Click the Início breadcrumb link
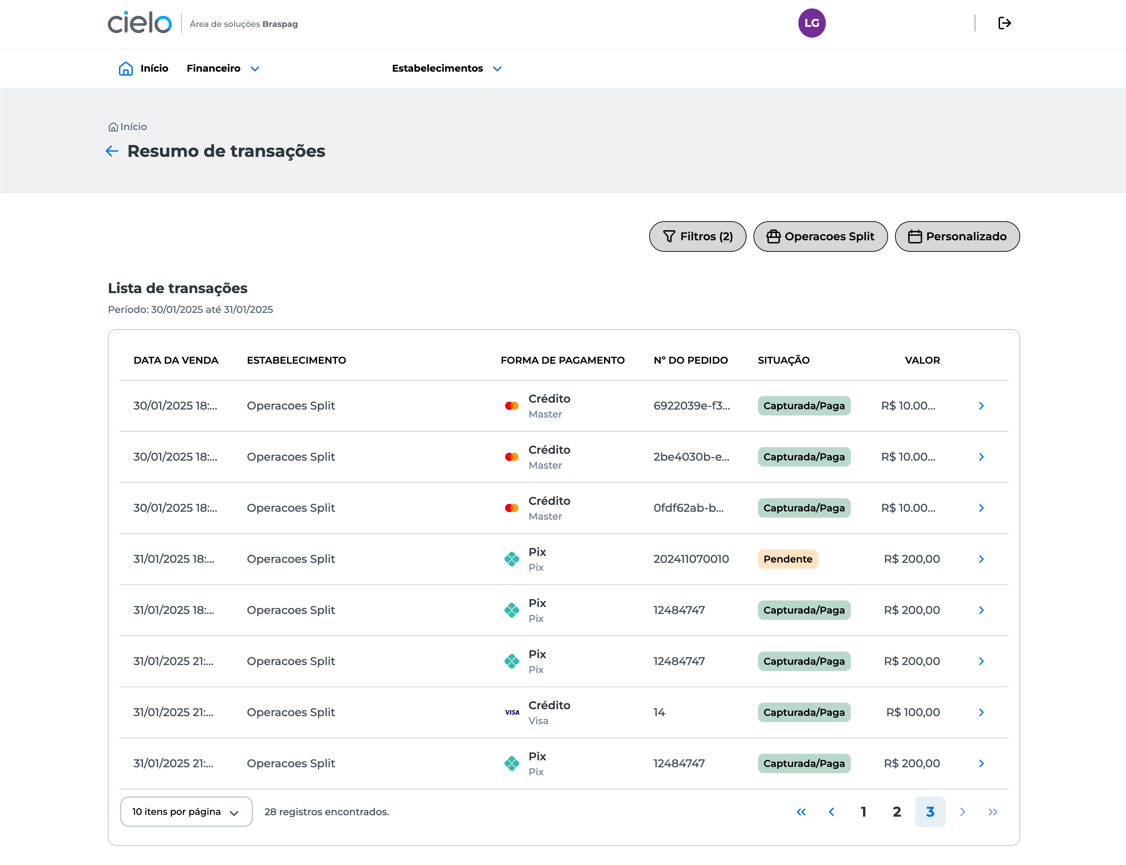Image resolution: width=1126 pixels, height=865 pixels. (x=133, y=127)
